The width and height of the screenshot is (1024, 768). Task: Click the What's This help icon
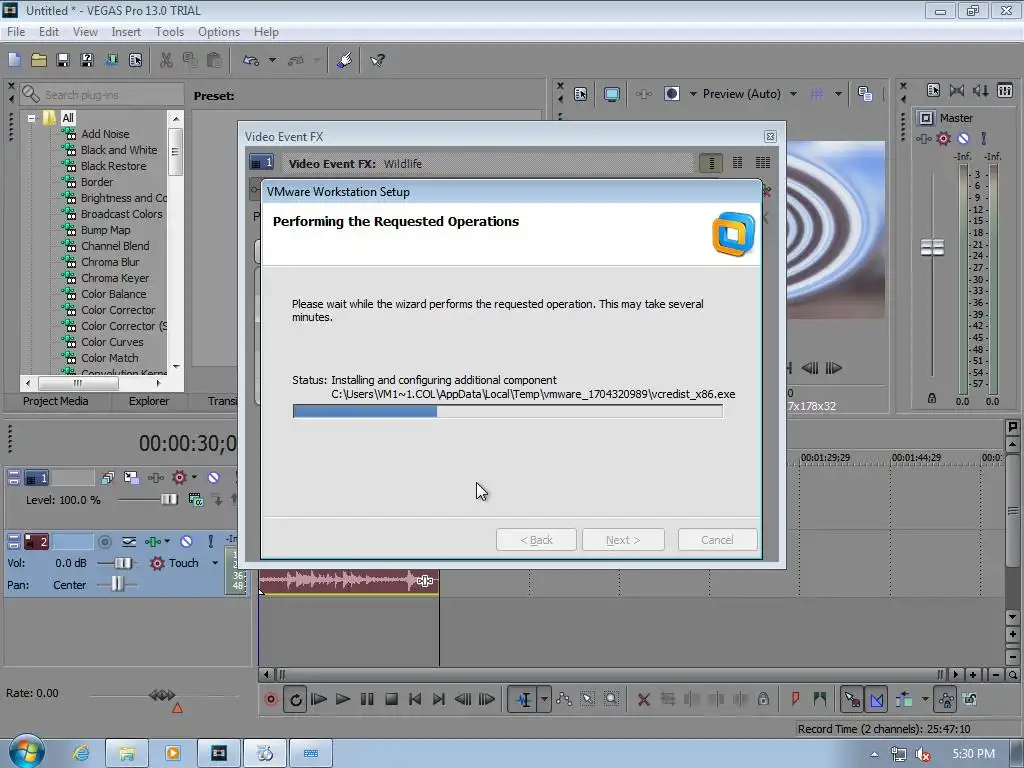(x=377, y=60)
